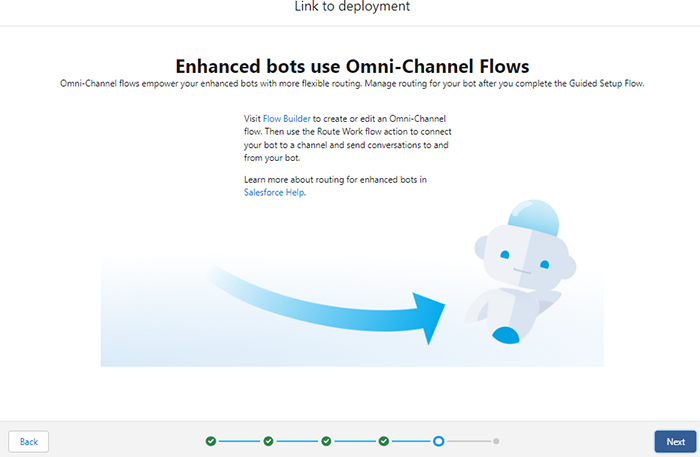The image size is (700, 457).
Task: Click the "Link to deployment" page title
Action: (x=351, y=7)
